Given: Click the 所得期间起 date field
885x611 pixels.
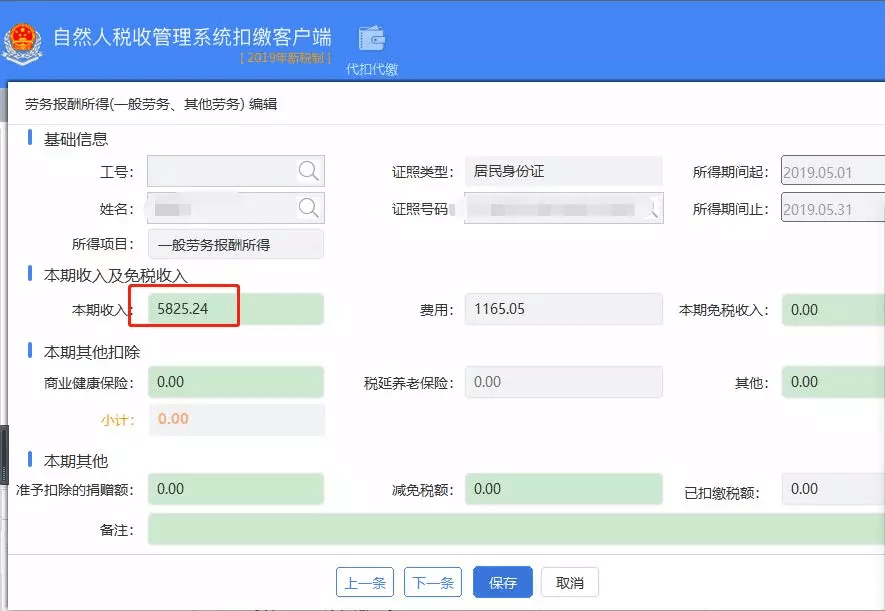Looking at the screenshot, I should pyautogui.click(x=832, y=172).
